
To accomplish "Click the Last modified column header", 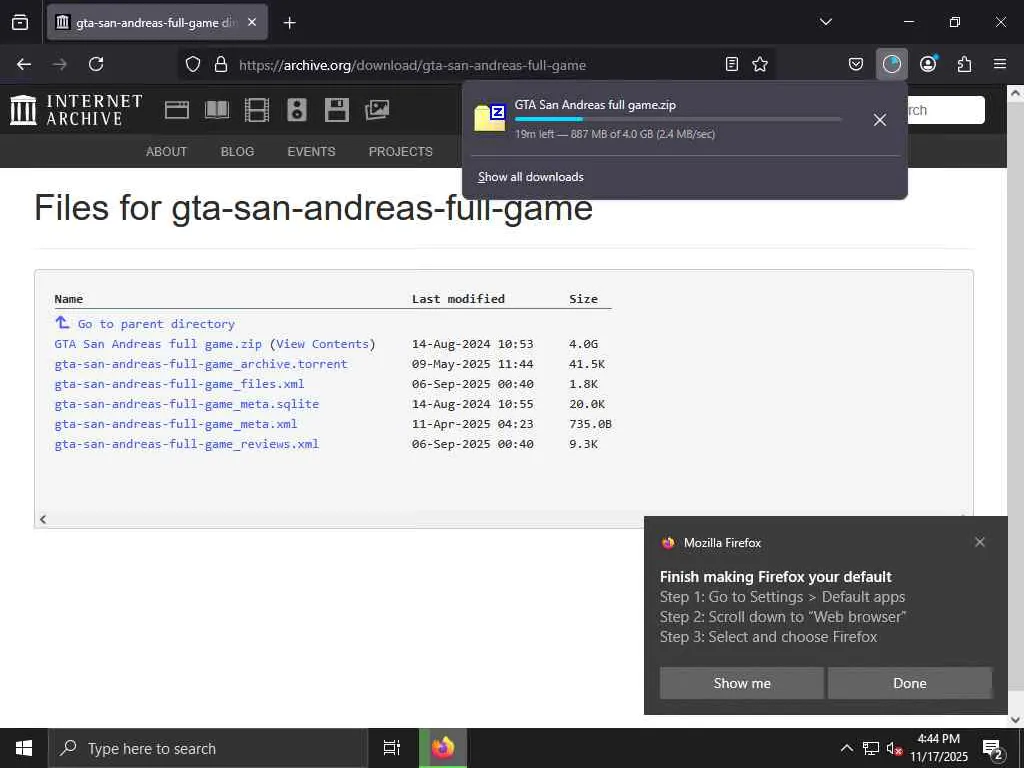I will 458,299.
